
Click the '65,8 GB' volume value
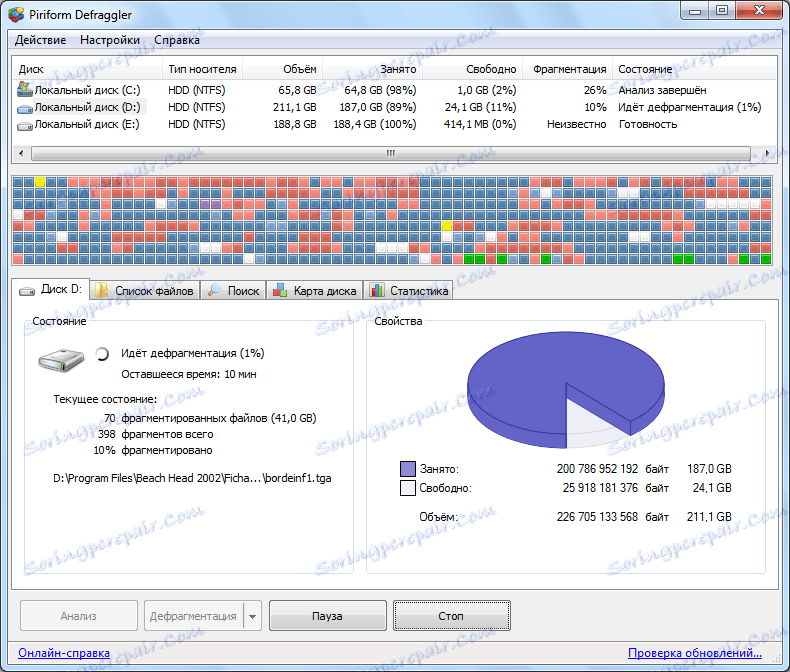click(297, 90)
